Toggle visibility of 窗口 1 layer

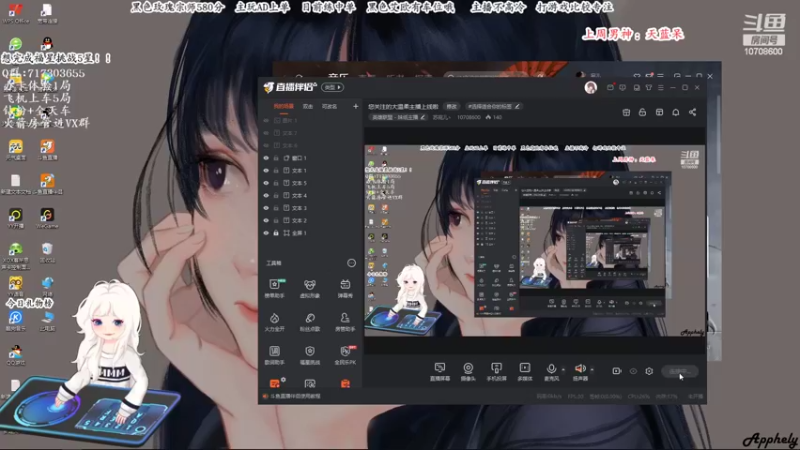pos(266,158)
